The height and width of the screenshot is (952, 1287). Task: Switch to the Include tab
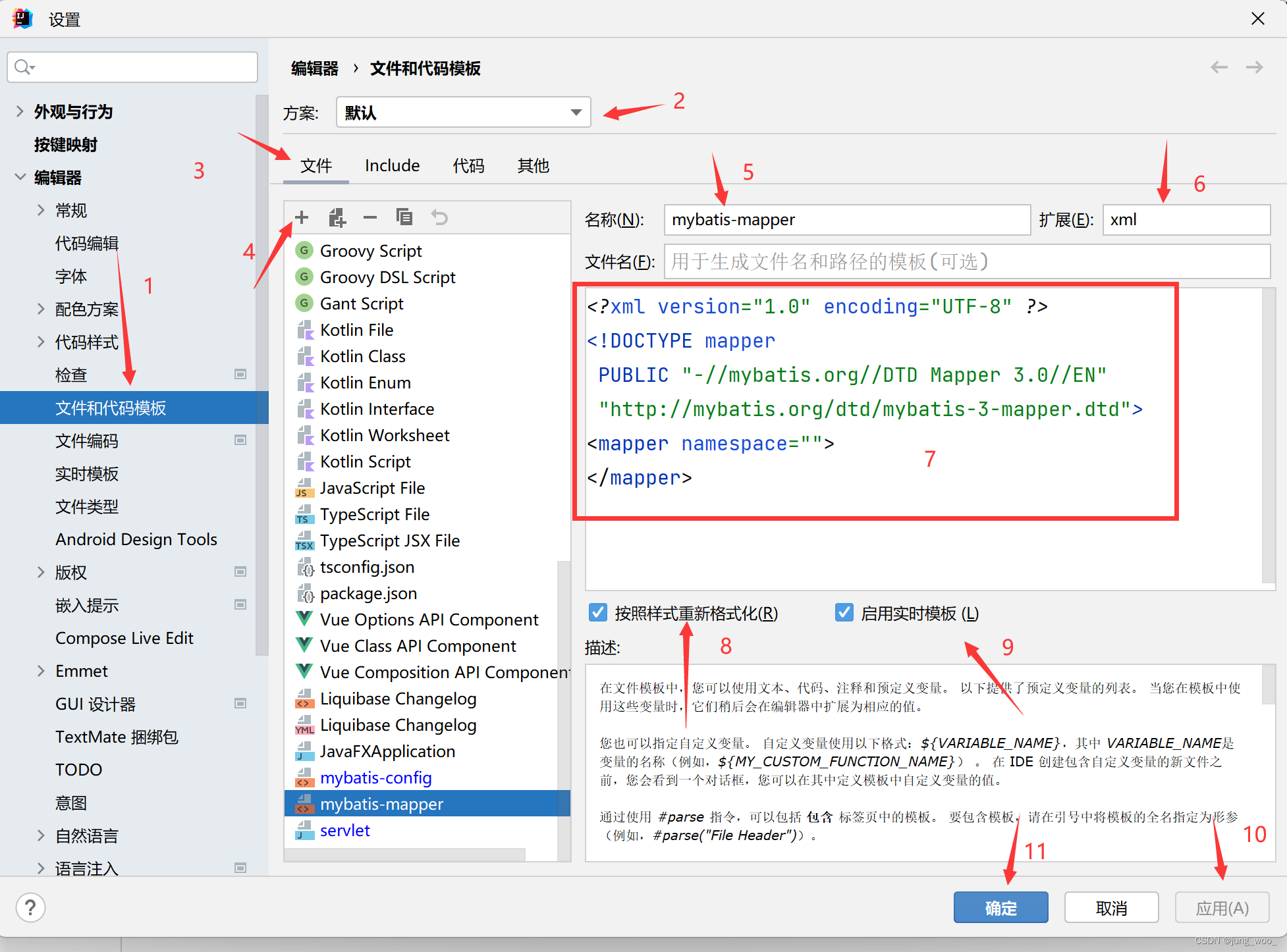click(x=392, y=165)
